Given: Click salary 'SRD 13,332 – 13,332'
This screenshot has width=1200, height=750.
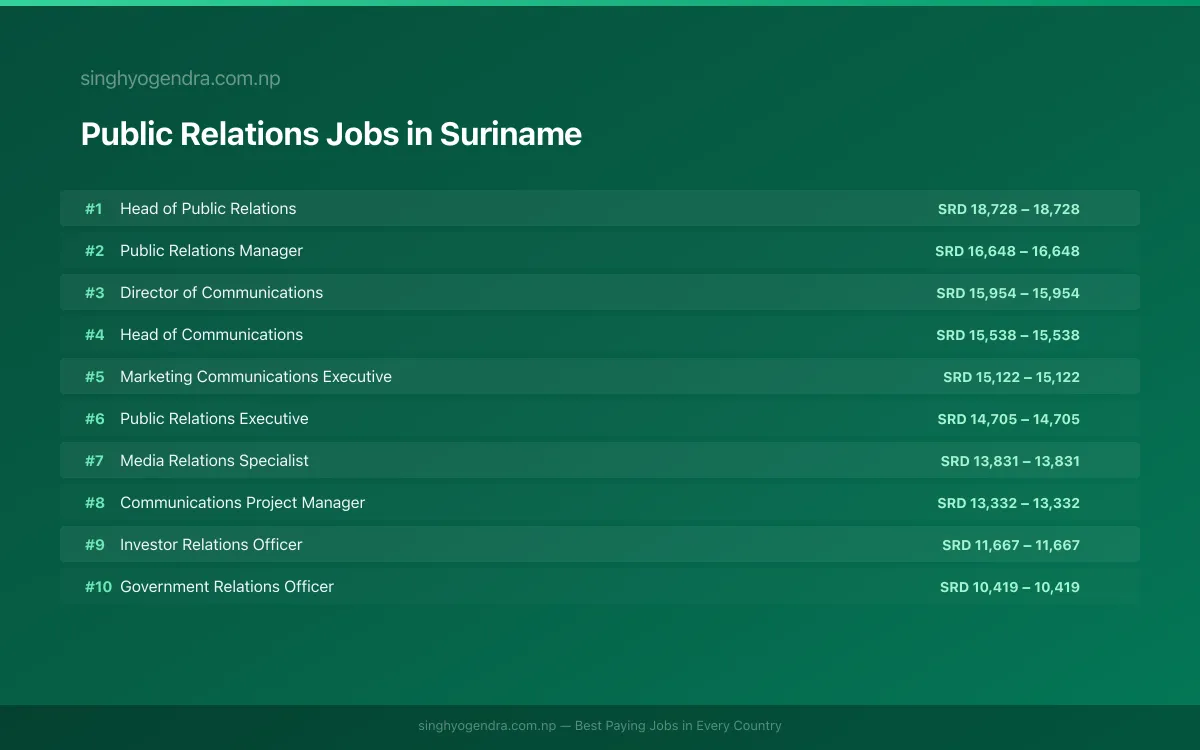Looking at the screenshot, I should (x=1009, y=503).
